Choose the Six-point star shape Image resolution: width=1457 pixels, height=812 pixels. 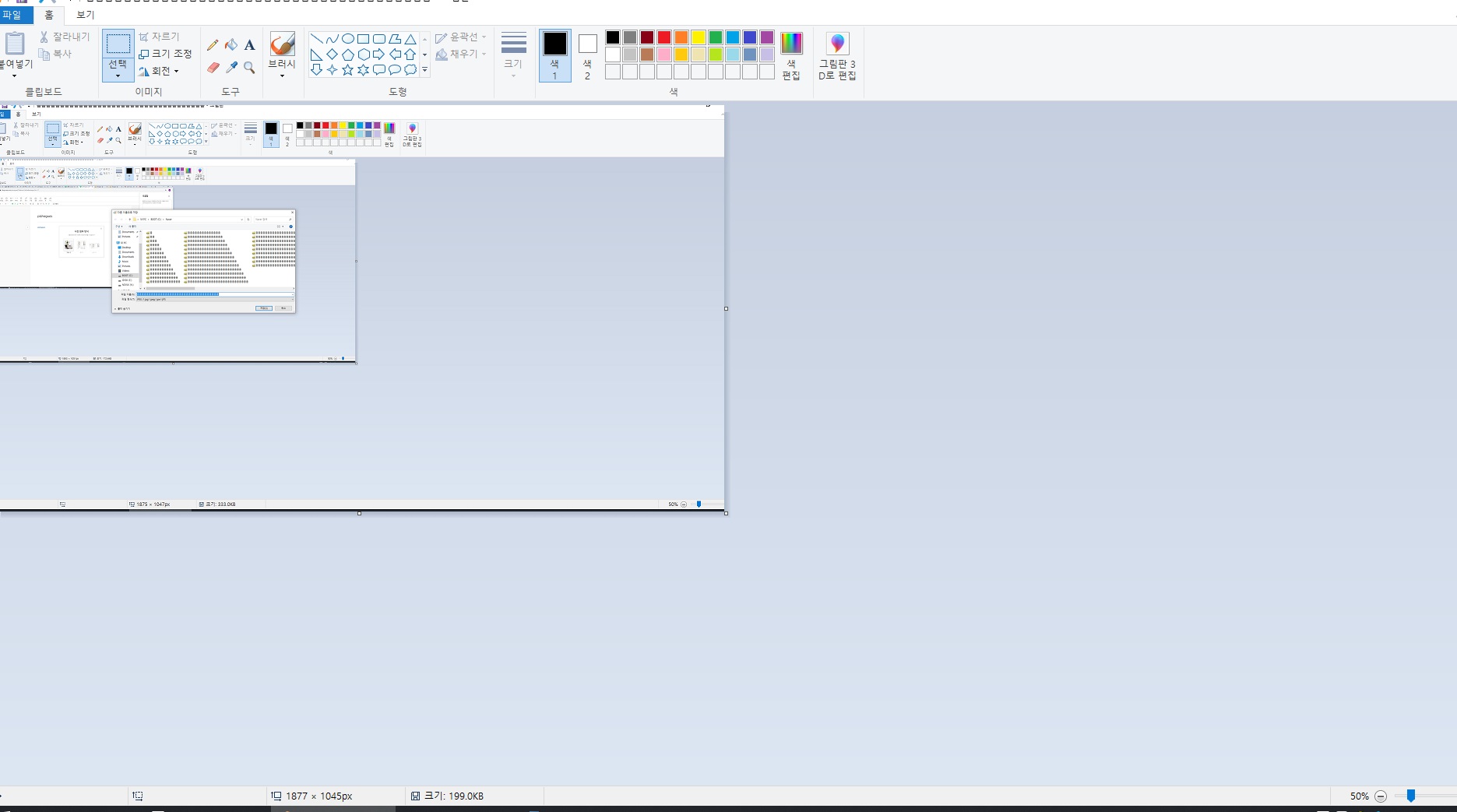pyautogui.click(x=363, y=70)
